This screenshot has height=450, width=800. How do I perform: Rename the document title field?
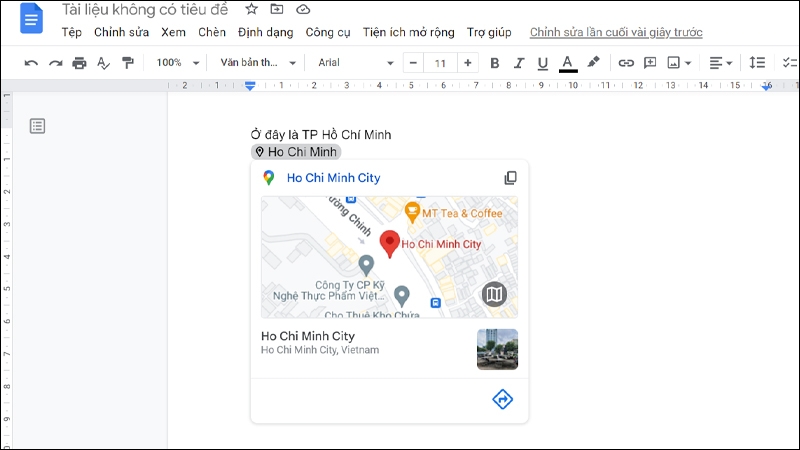point(145,10)
